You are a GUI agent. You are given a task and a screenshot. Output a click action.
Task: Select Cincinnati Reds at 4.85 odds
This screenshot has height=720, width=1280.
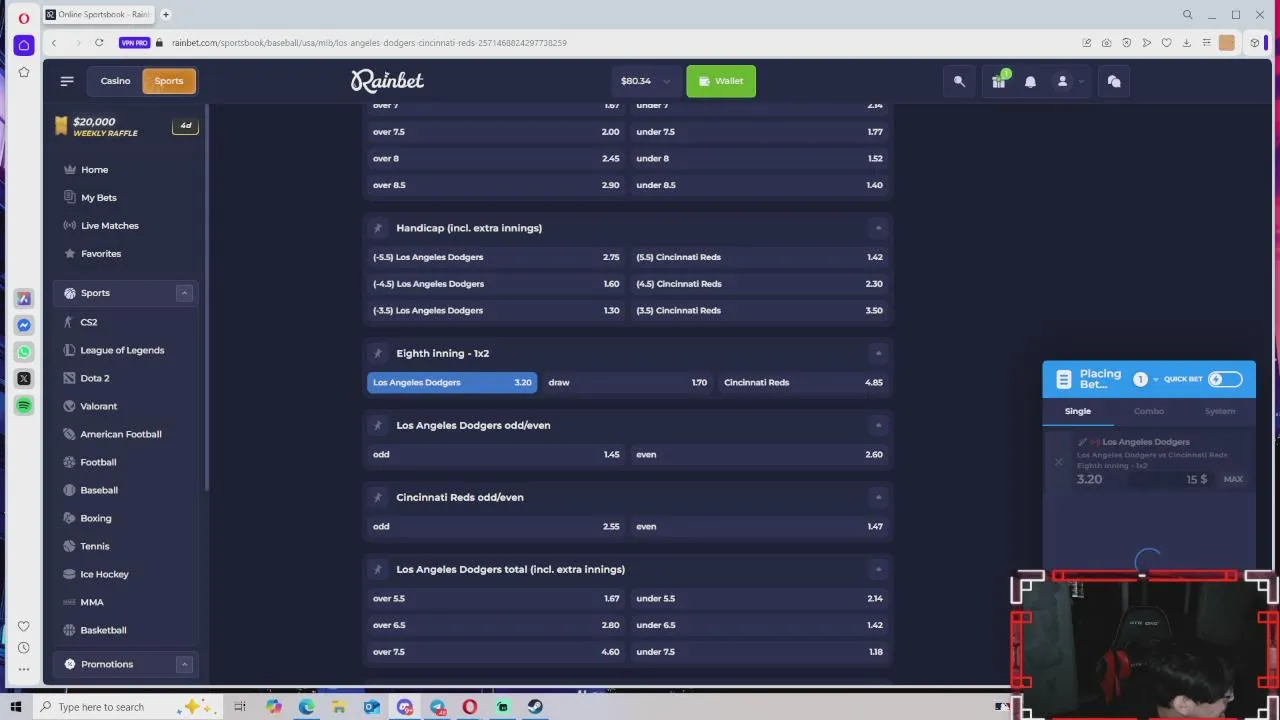(803, 382)
